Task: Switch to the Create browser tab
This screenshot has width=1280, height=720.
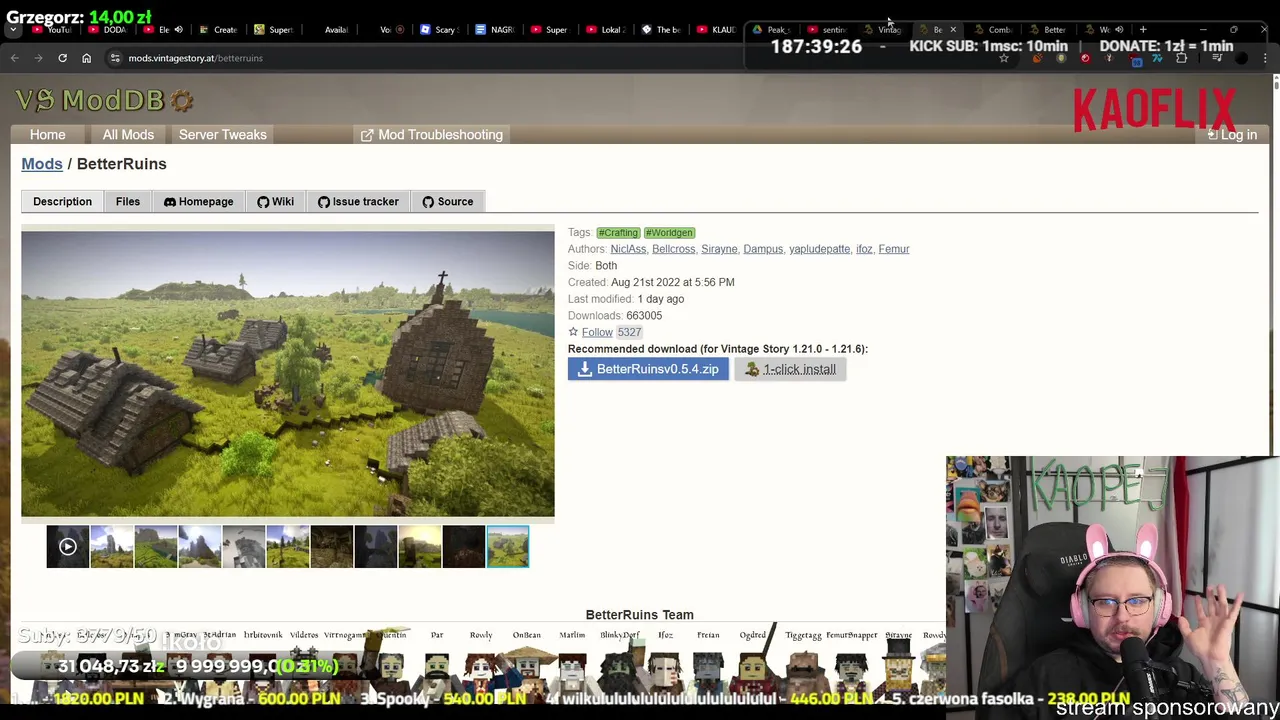Action: (x=217, y=30)
